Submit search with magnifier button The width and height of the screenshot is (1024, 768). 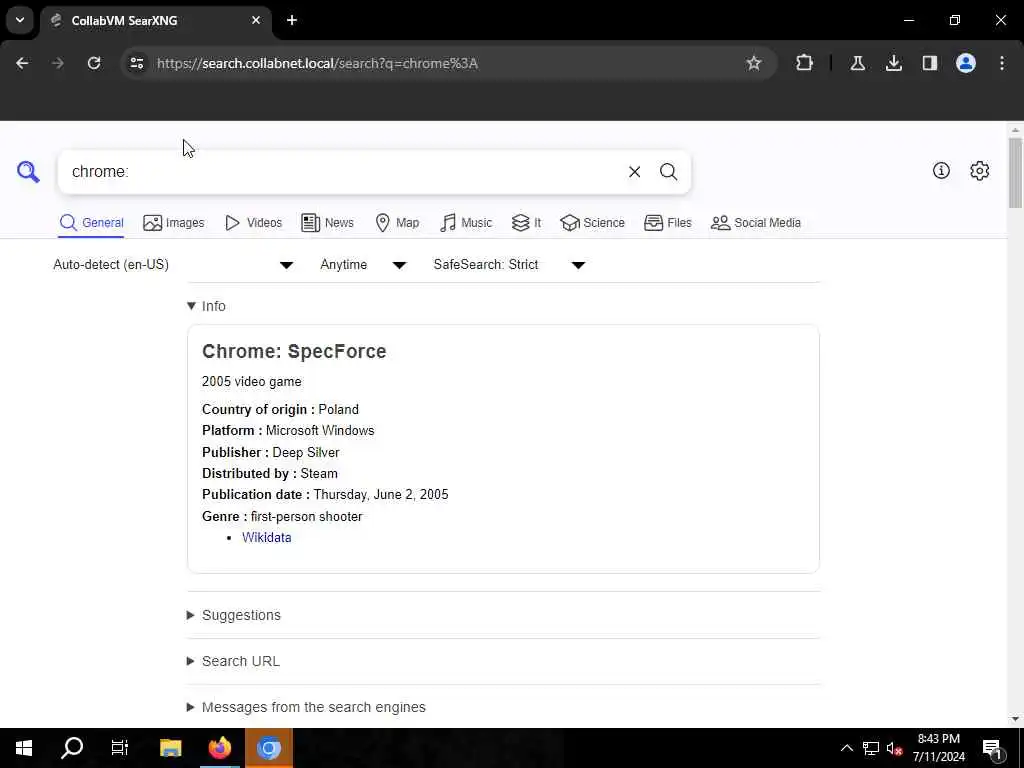click(x=668, y=172)
